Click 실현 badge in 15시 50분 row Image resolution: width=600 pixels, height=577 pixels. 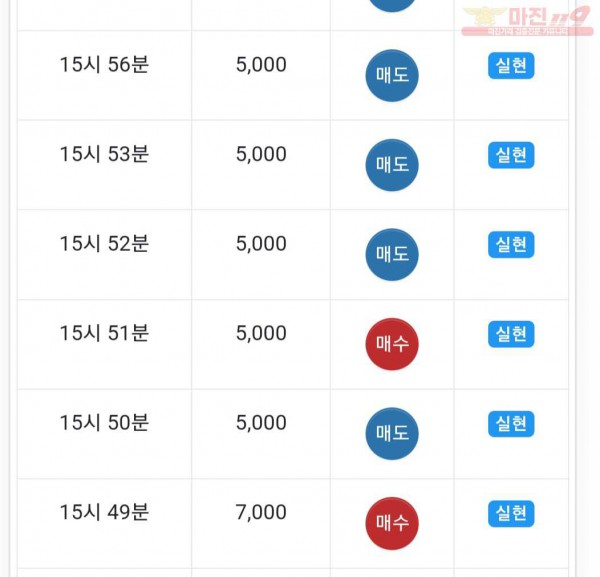511,424
